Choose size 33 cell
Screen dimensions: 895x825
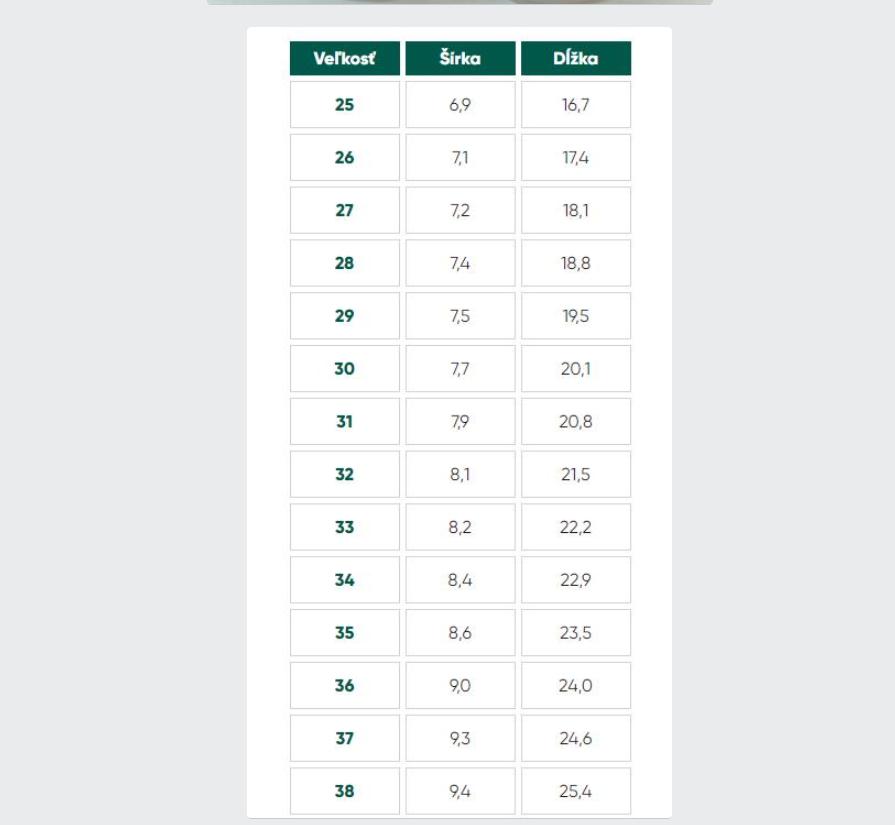coord(344,527)
